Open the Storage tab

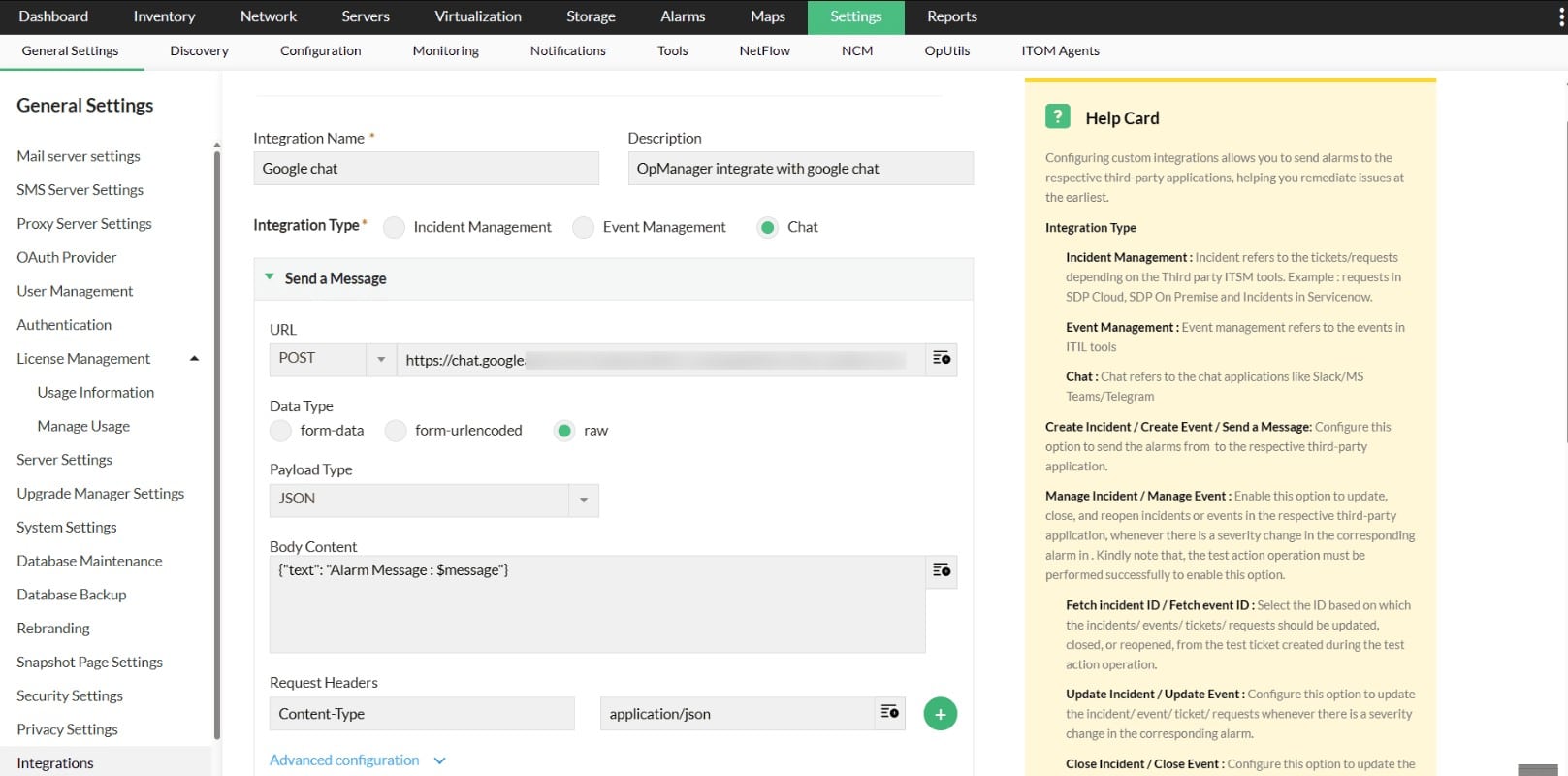point(591,16)
